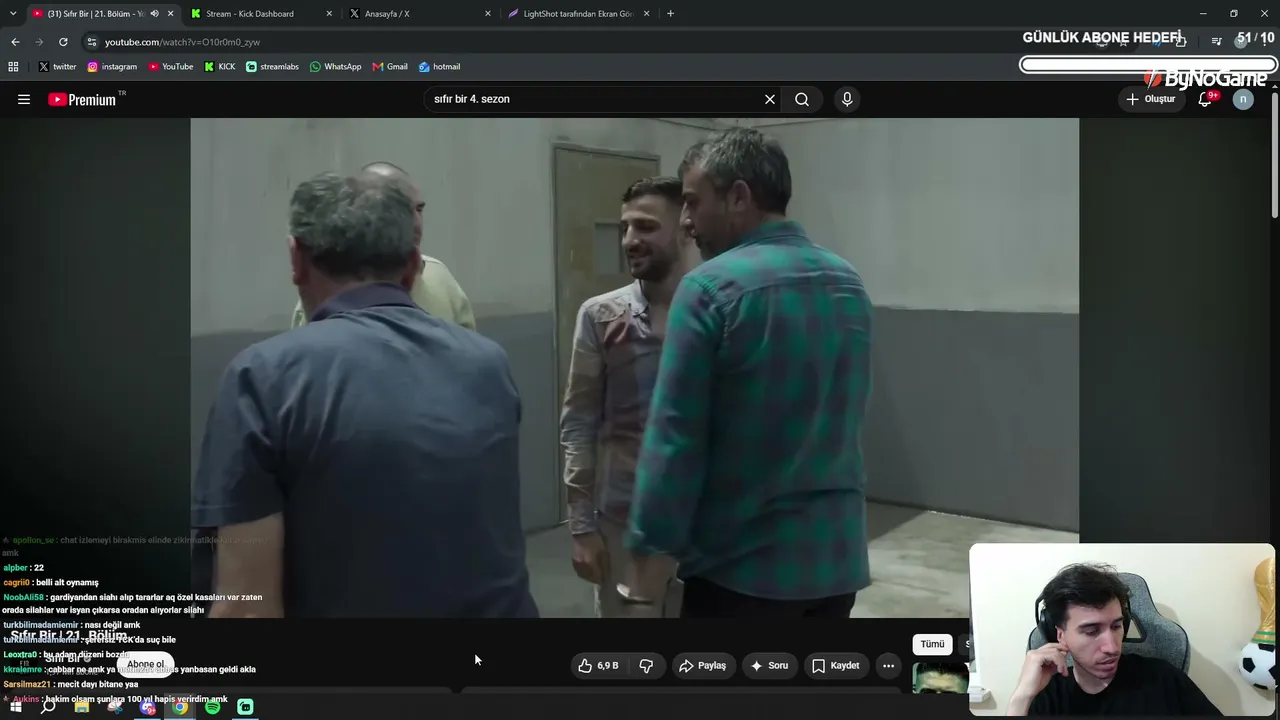Subscribe using the Abone ol button
This screenshot has height=720, width=1280.
[146, 664]
